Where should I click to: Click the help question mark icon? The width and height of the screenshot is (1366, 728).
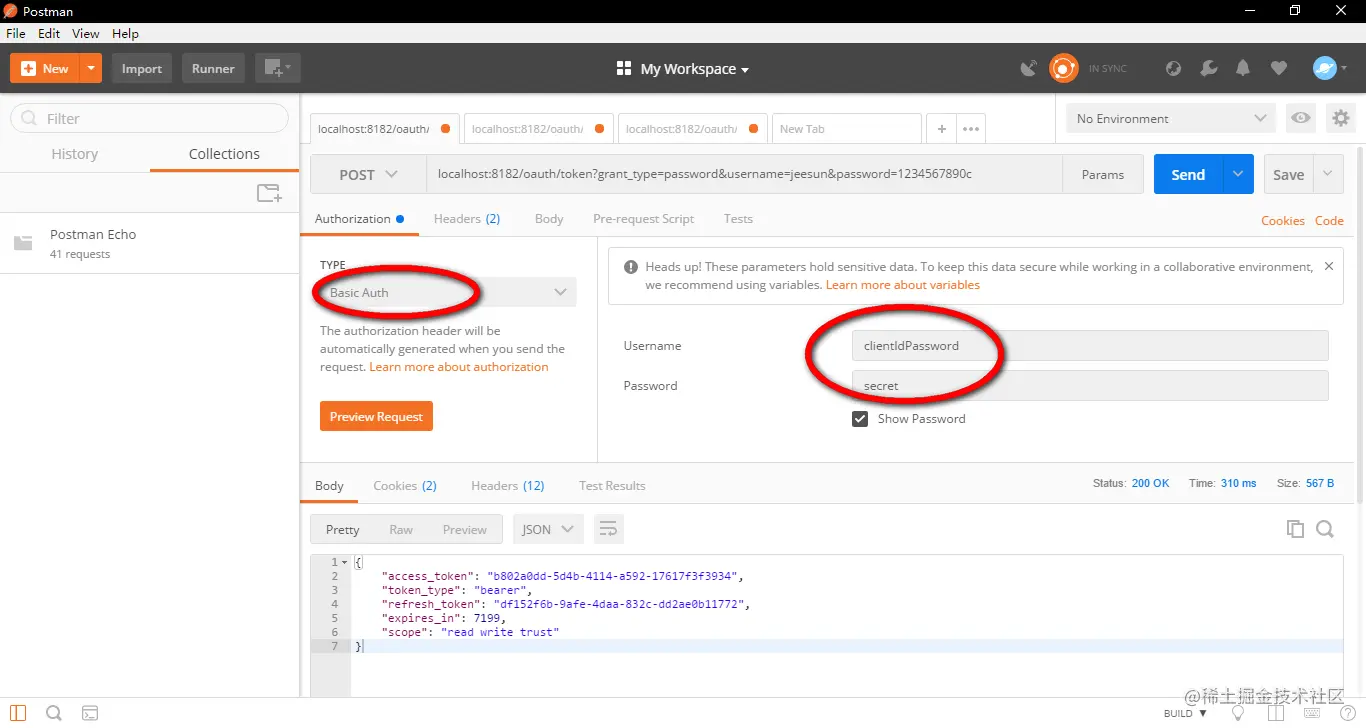click(1347, 713)
